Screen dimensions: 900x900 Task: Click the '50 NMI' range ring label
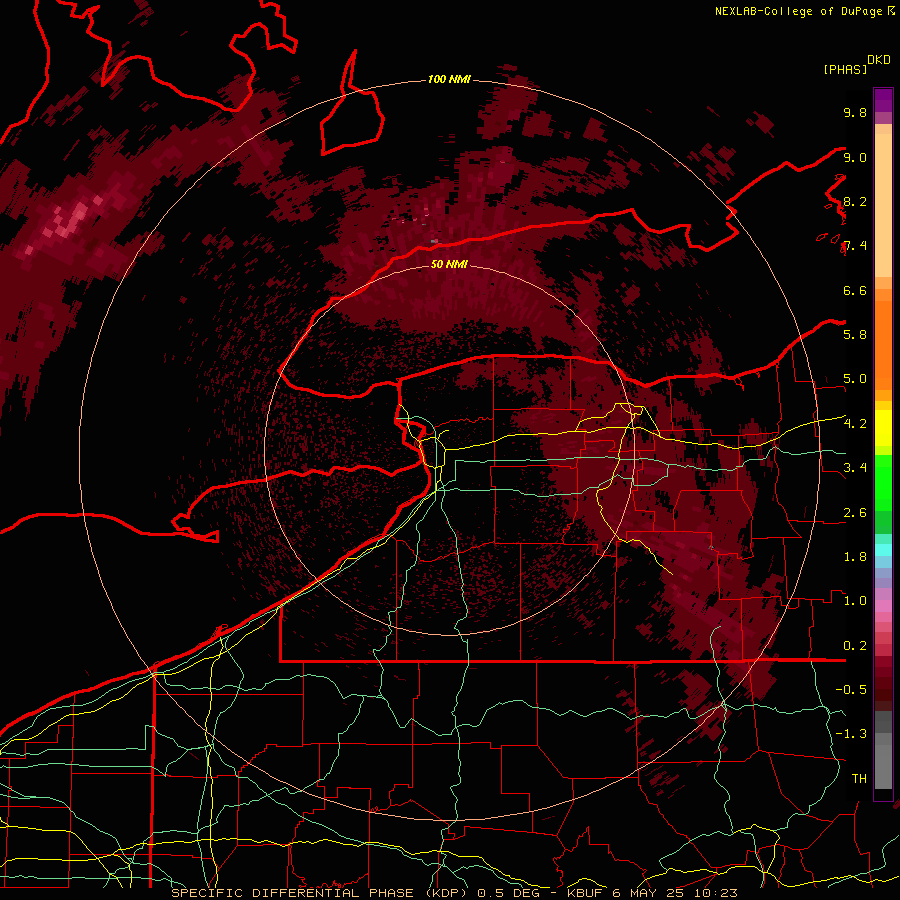[449, 264]
